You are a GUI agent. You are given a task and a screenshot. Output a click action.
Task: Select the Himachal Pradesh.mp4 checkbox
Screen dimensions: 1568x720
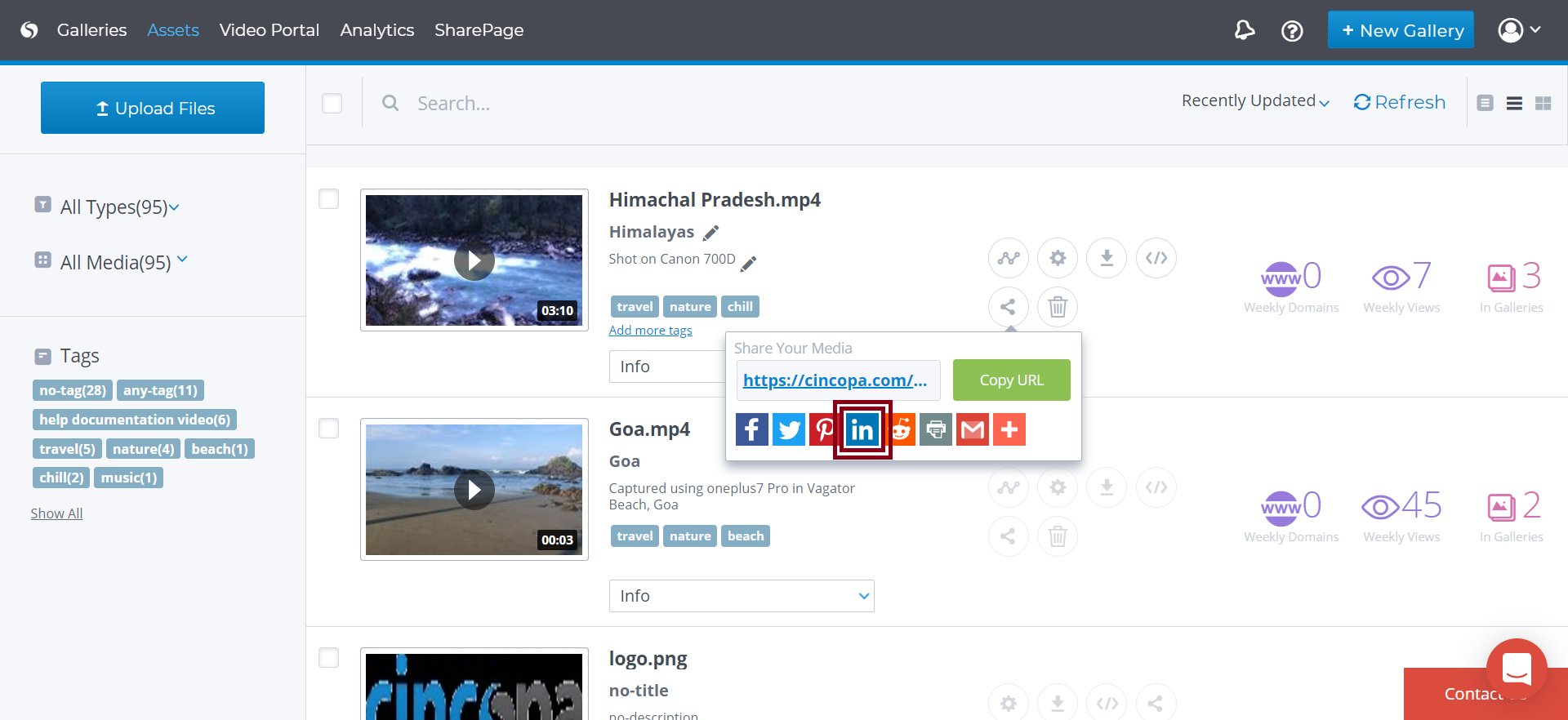click(329, 199)
